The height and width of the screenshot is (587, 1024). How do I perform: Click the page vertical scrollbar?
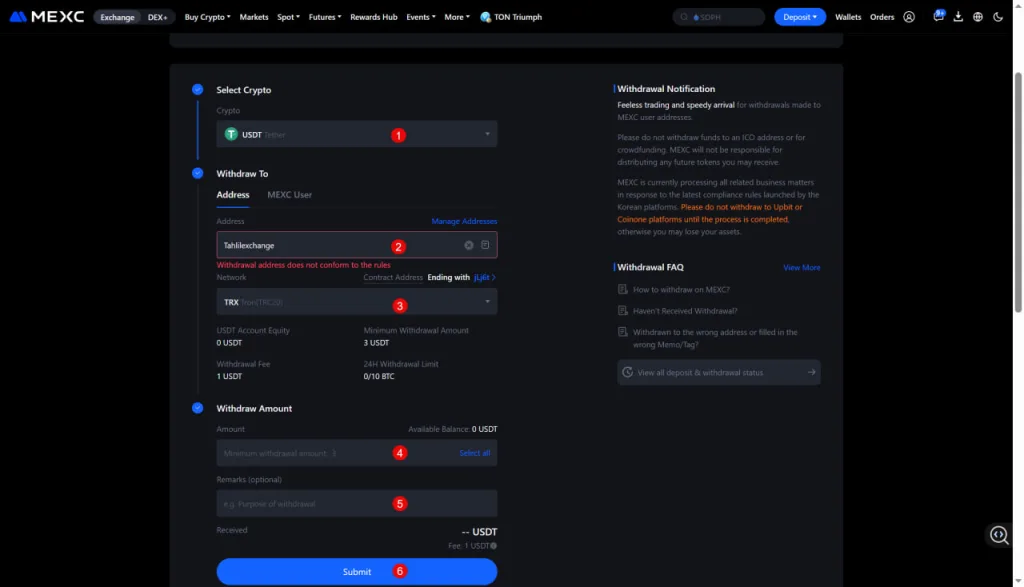click(1017, 193)
